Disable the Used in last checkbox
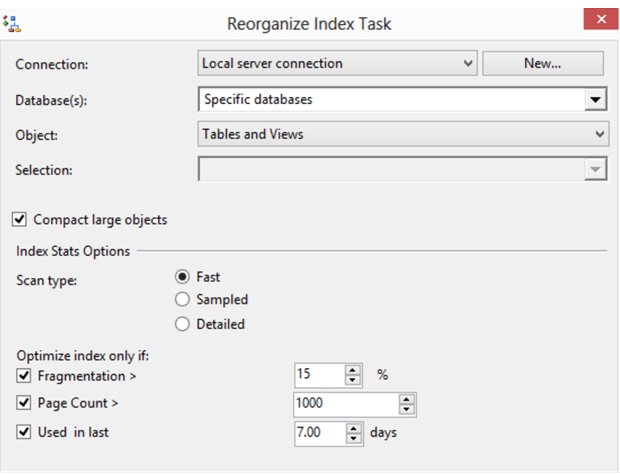 pyautogui.click(x=24, y=432)
